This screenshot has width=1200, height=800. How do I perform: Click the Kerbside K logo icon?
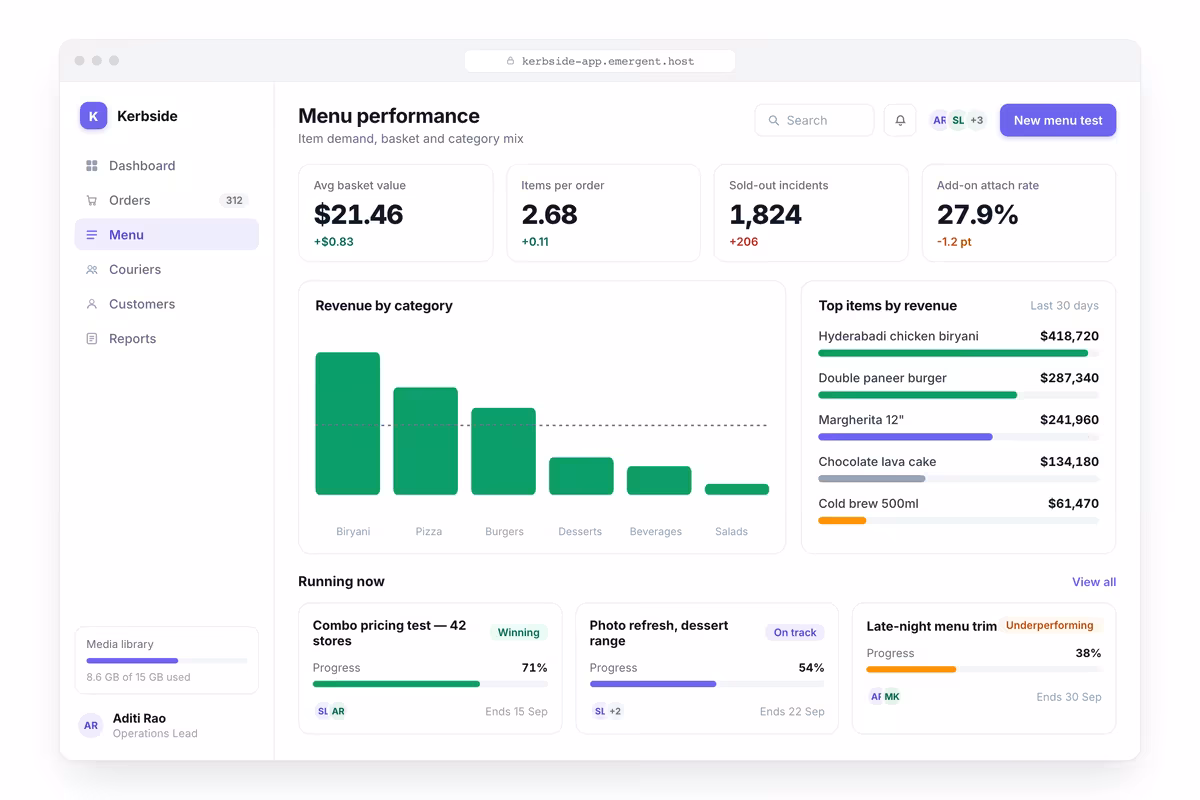tap(93, 116)
